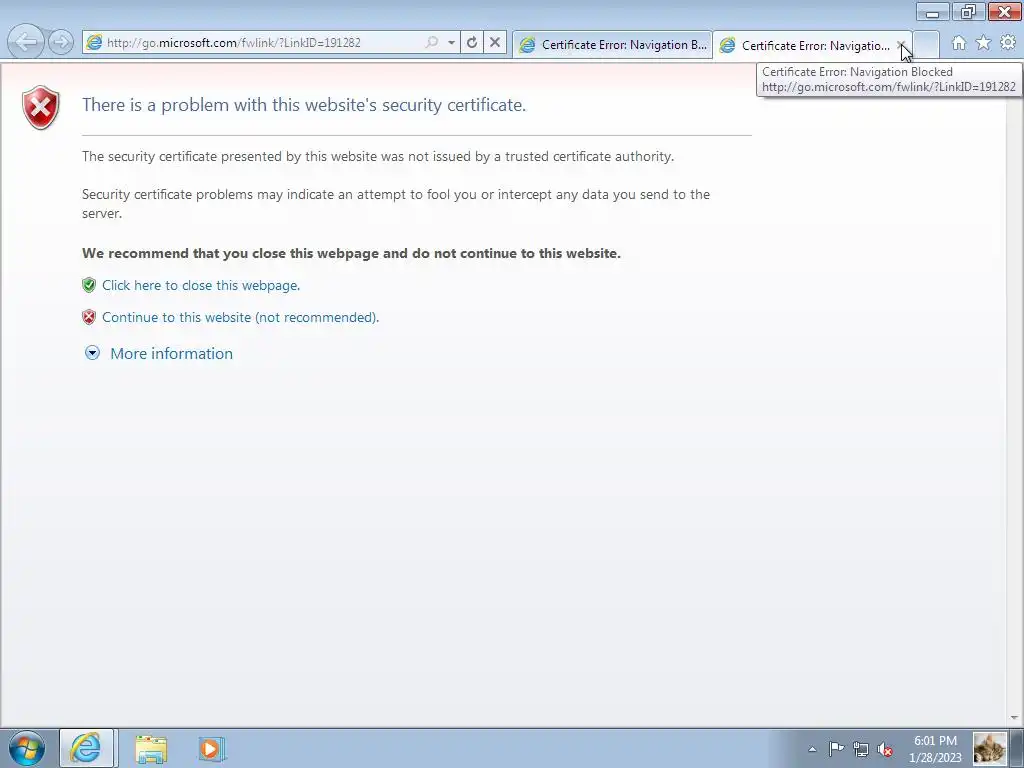Switch to first Certificate Error tab

[613, 45]
